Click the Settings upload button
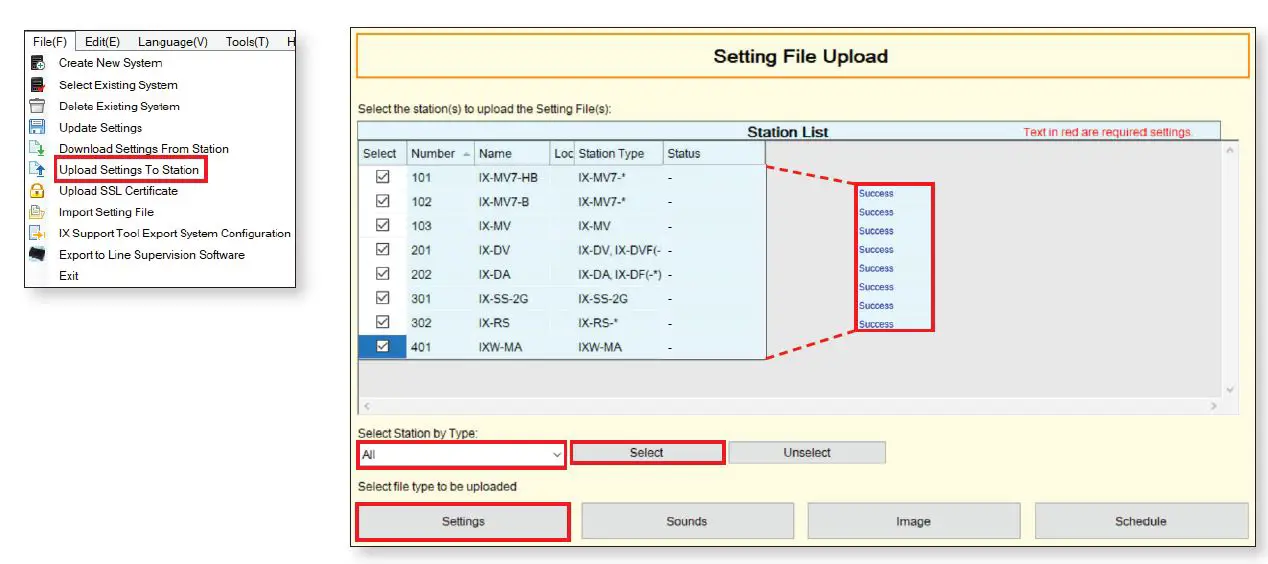The width and height of the screenshot is (1268, 564). click(463, 521)
